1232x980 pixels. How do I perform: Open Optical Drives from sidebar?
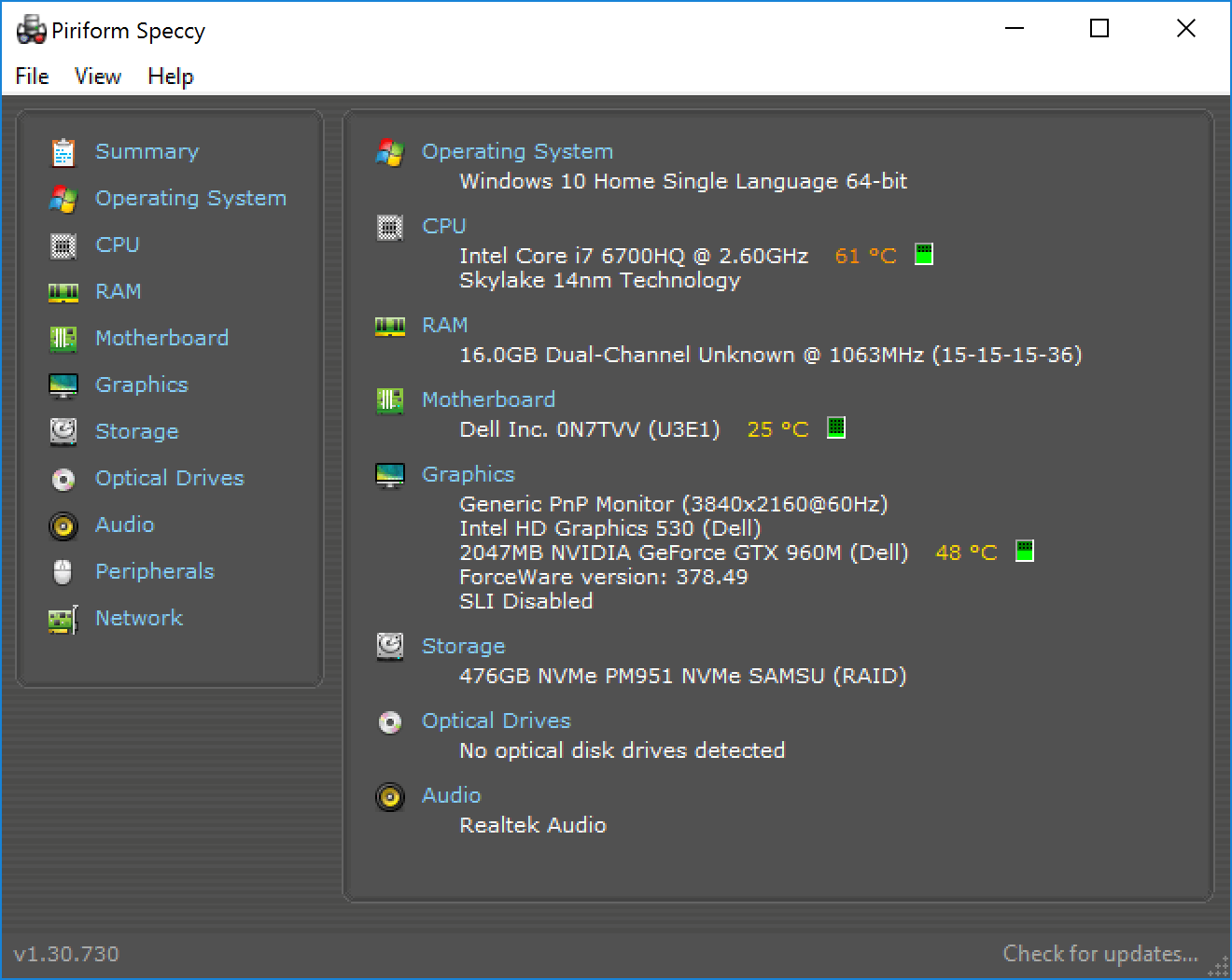pos(169,478)
